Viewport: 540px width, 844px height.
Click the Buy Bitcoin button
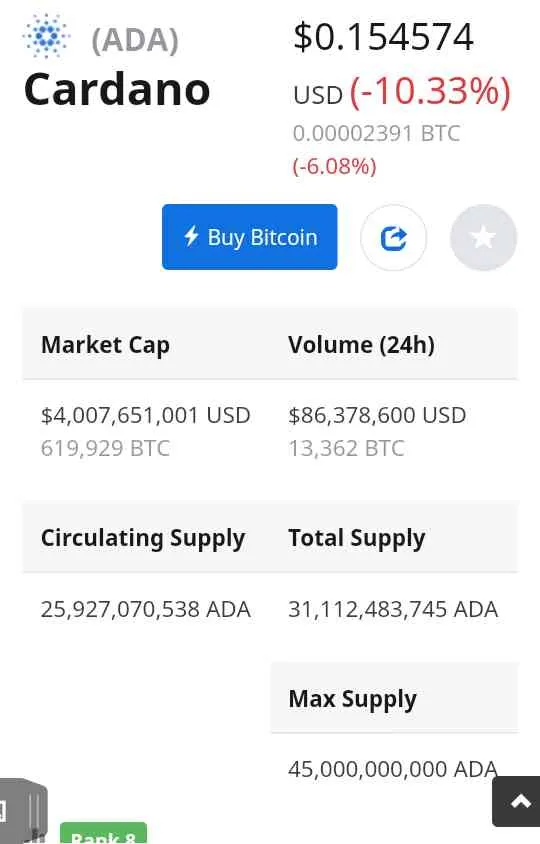pyautogui.click(x=250, y=237)
